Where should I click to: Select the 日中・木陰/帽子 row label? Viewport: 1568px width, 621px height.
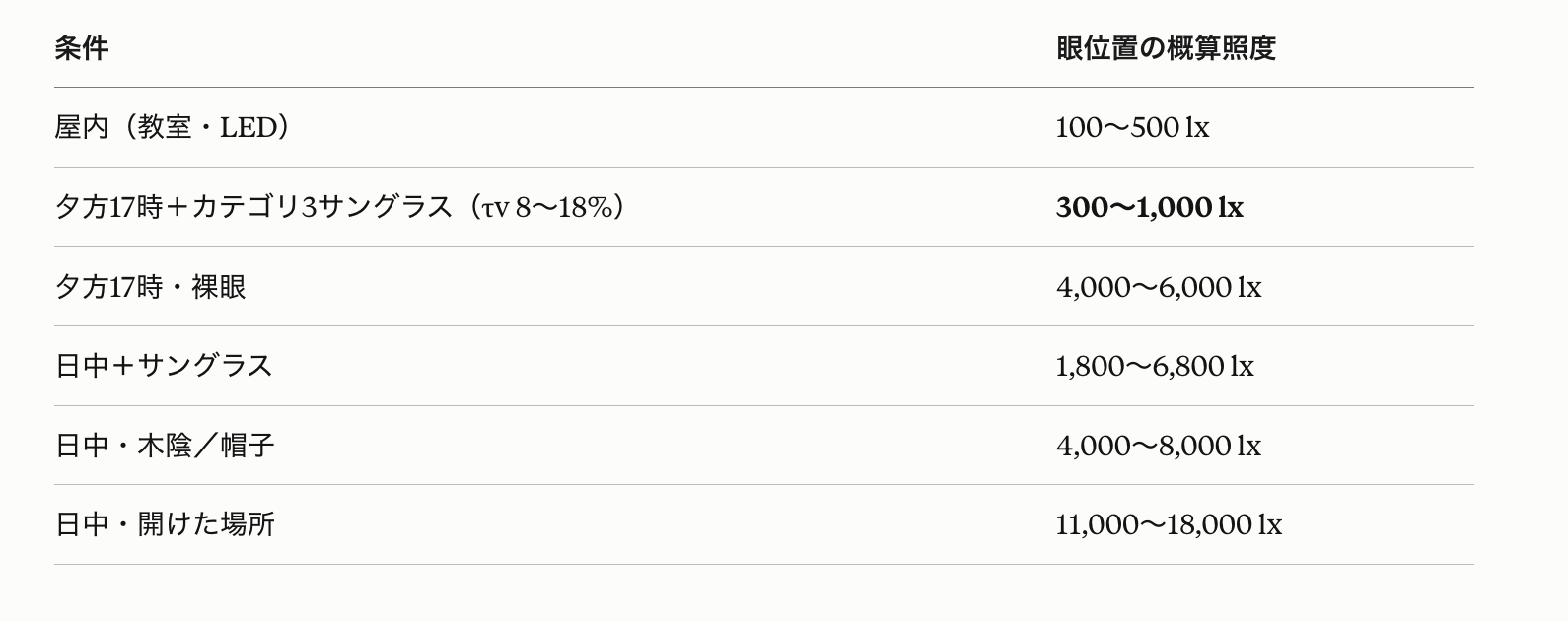[165, 446]
